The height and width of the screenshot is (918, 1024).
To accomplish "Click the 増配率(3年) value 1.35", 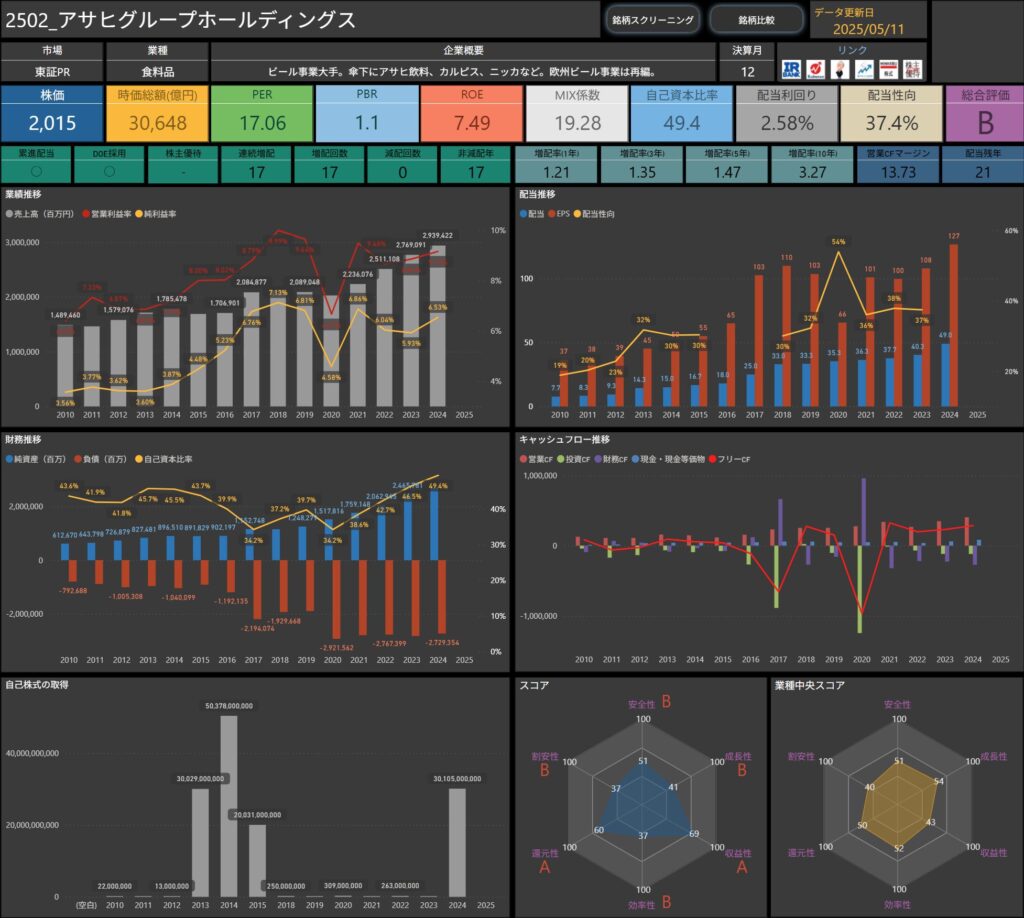I will coord(642,172).
